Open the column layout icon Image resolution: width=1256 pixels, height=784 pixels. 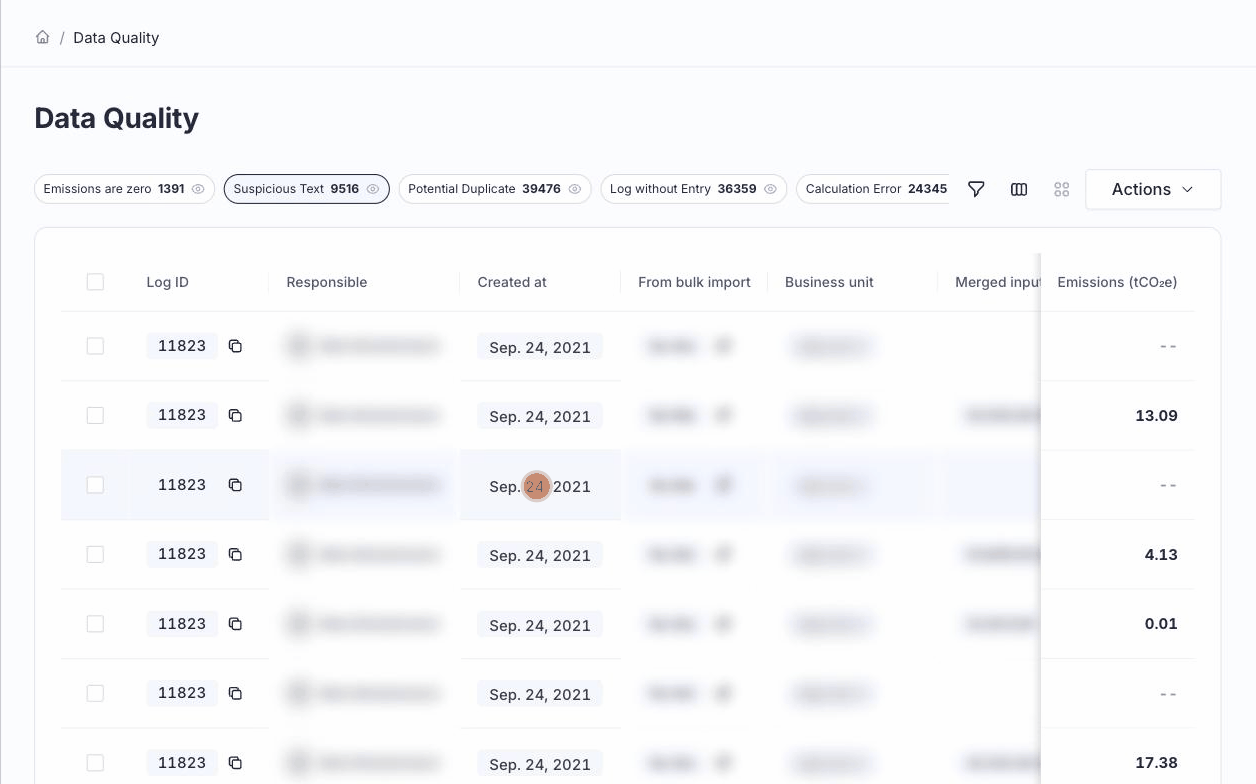tap(1019, 189)
